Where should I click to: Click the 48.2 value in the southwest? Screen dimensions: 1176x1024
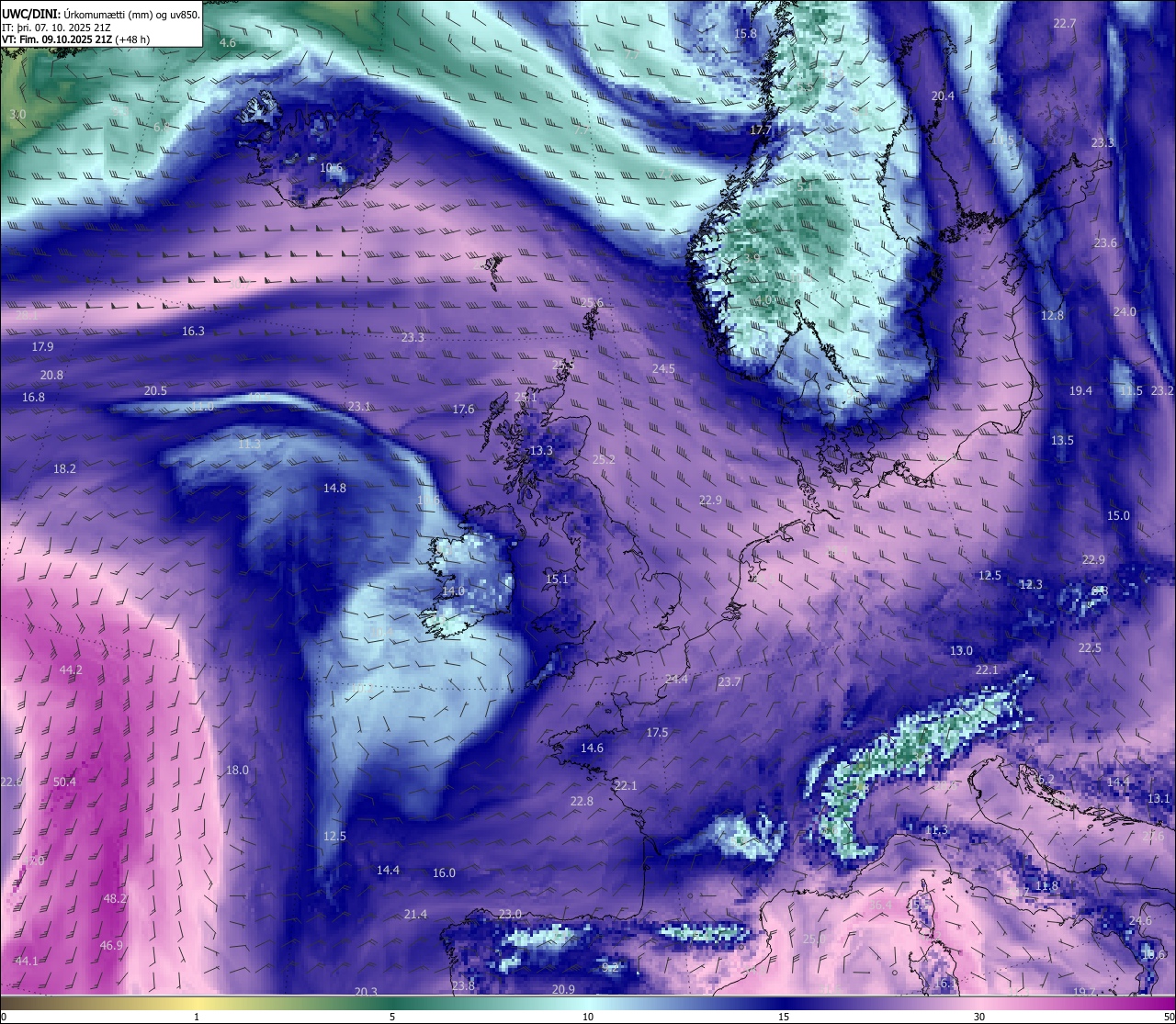pos(115,899)
